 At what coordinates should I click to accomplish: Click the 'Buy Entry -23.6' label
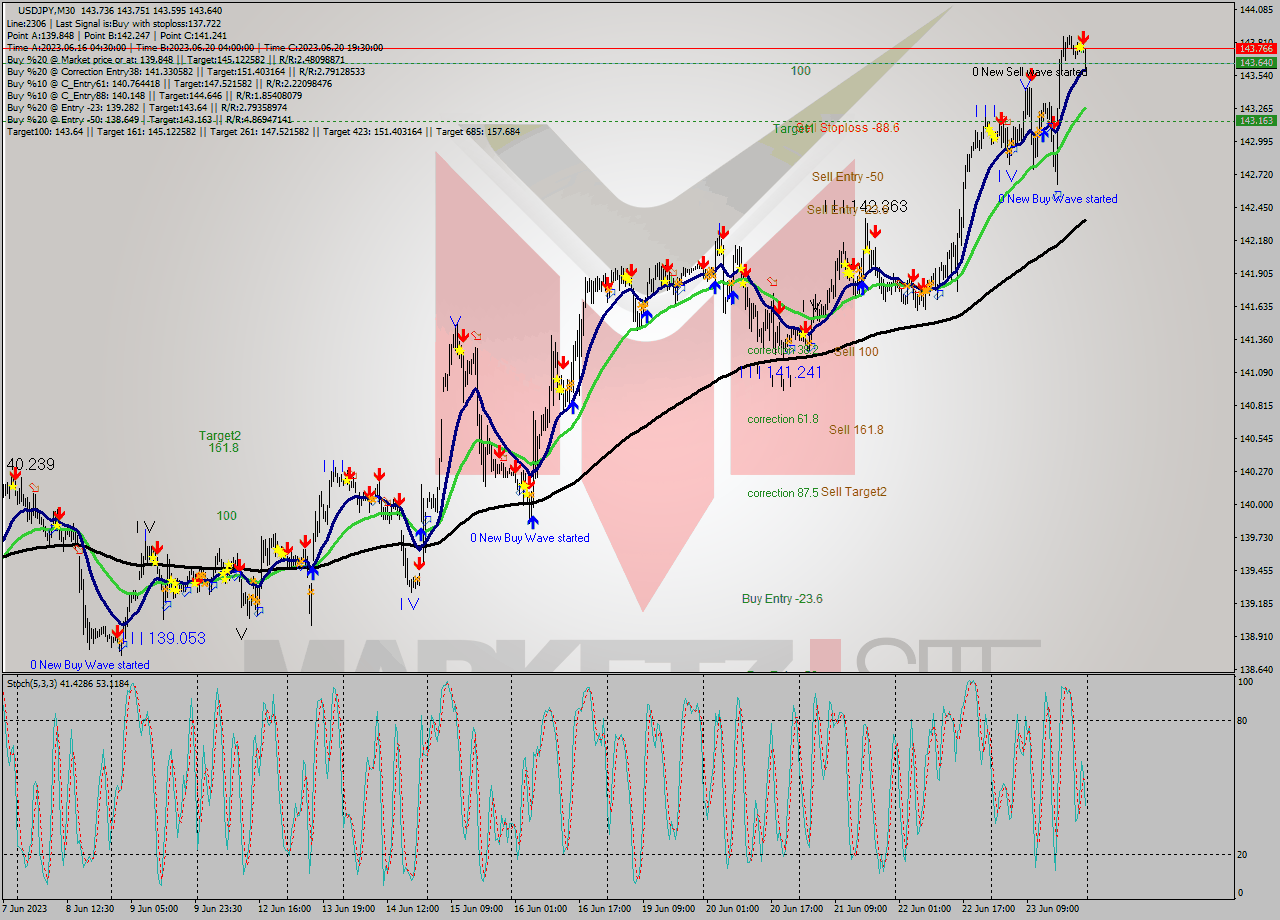pyautogui.click(x=782, y=599)
